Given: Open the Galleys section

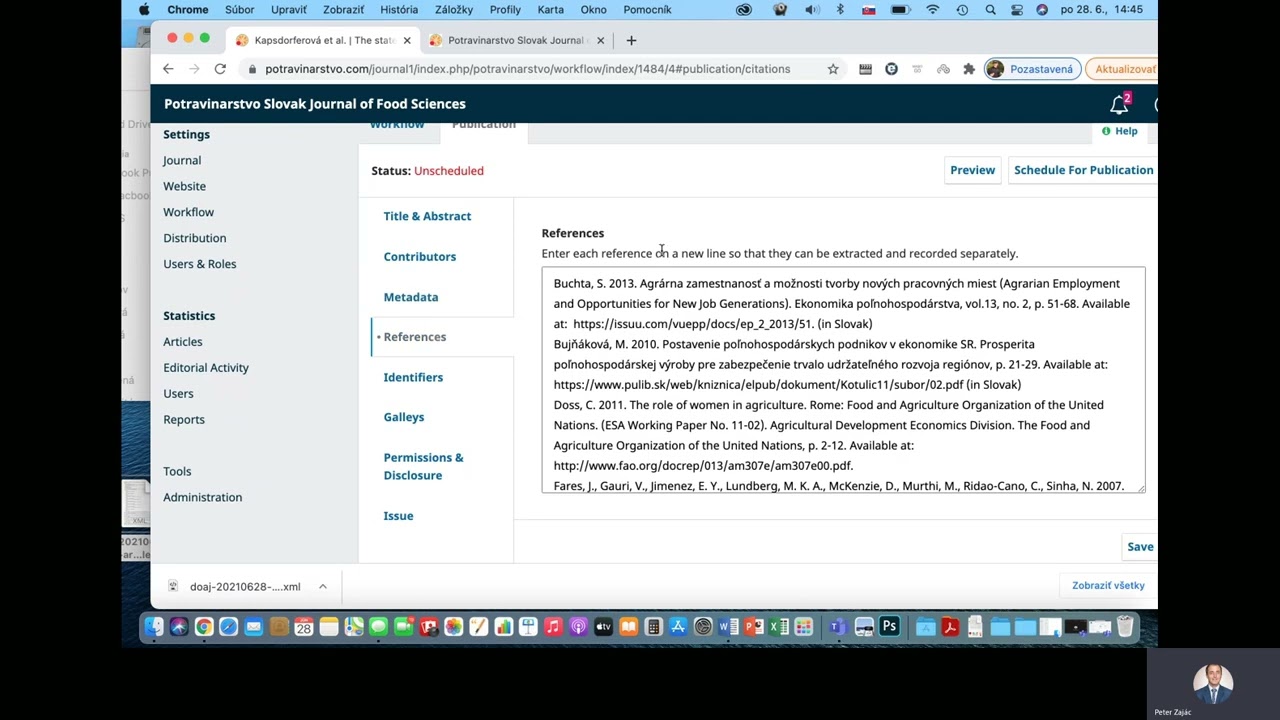Looking at the screenshot, I should (404, 417).
